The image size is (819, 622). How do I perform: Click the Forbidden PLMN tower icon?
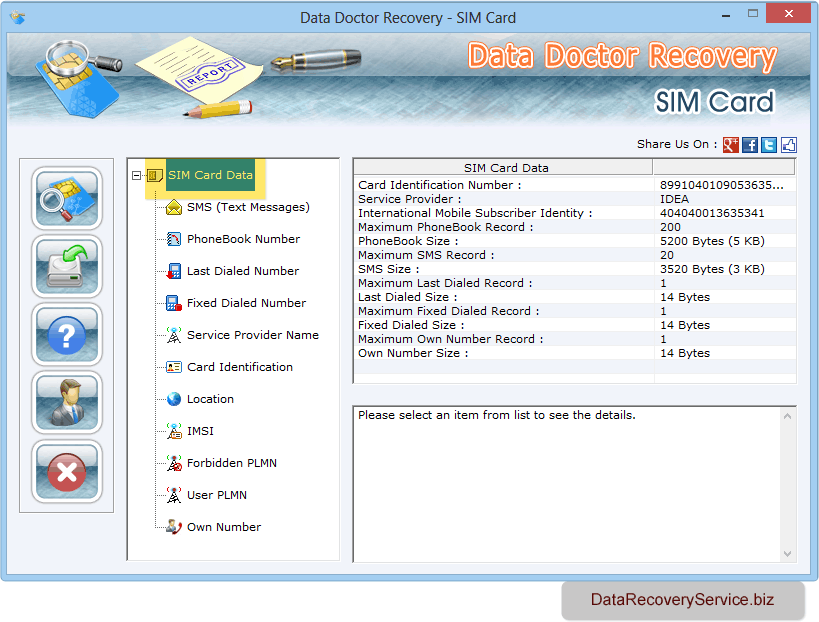[x=174, y=463]
